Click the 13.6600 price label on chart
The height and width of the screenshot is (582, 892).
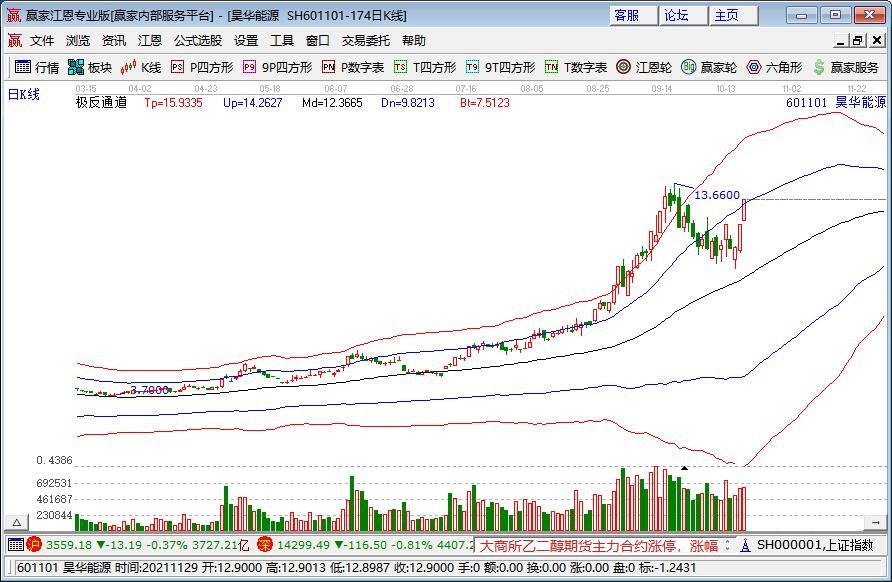[x=717, y=195]
